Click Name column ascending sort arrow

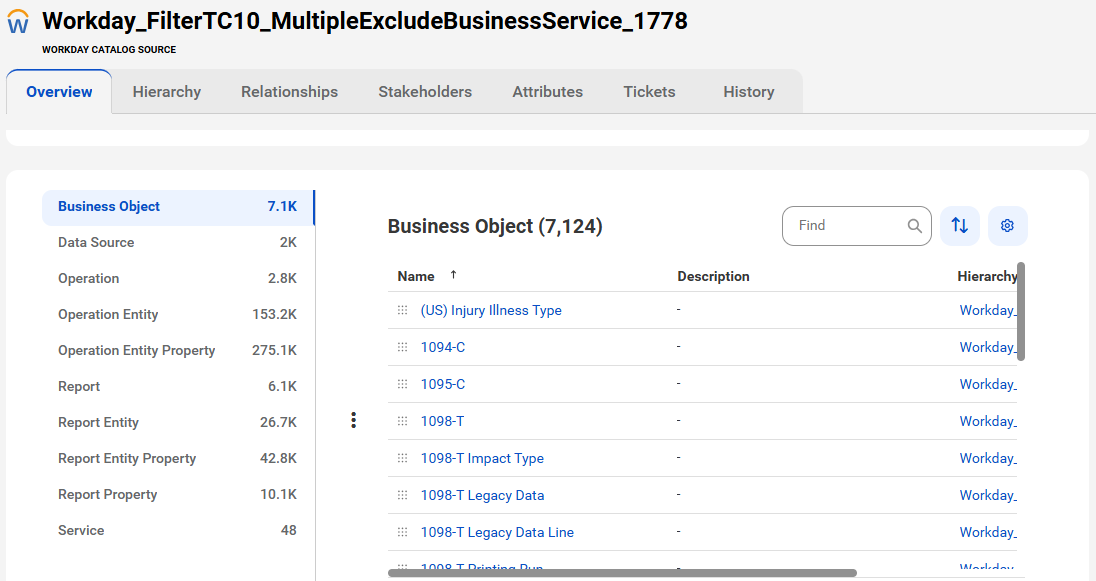(x=454, y=275)
